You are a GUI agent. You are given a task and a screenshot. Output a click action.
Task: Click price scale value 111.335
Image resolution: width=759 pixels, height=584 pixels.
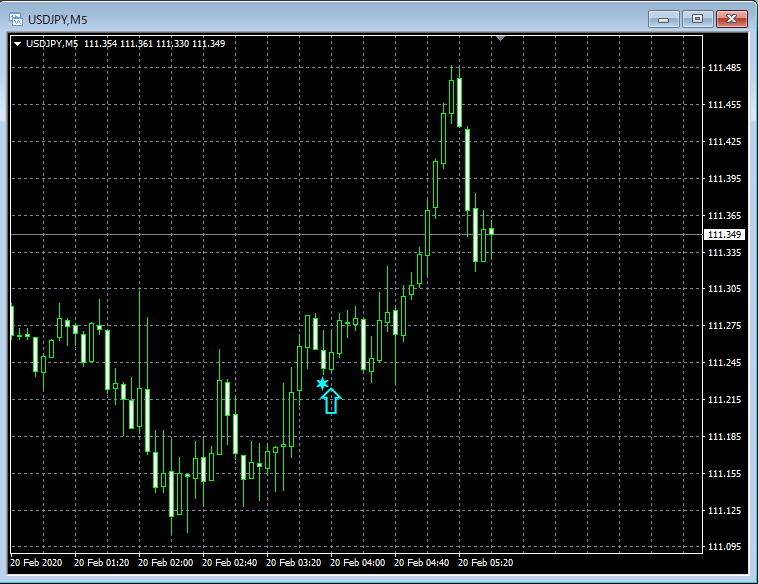(x=724, y=253)
